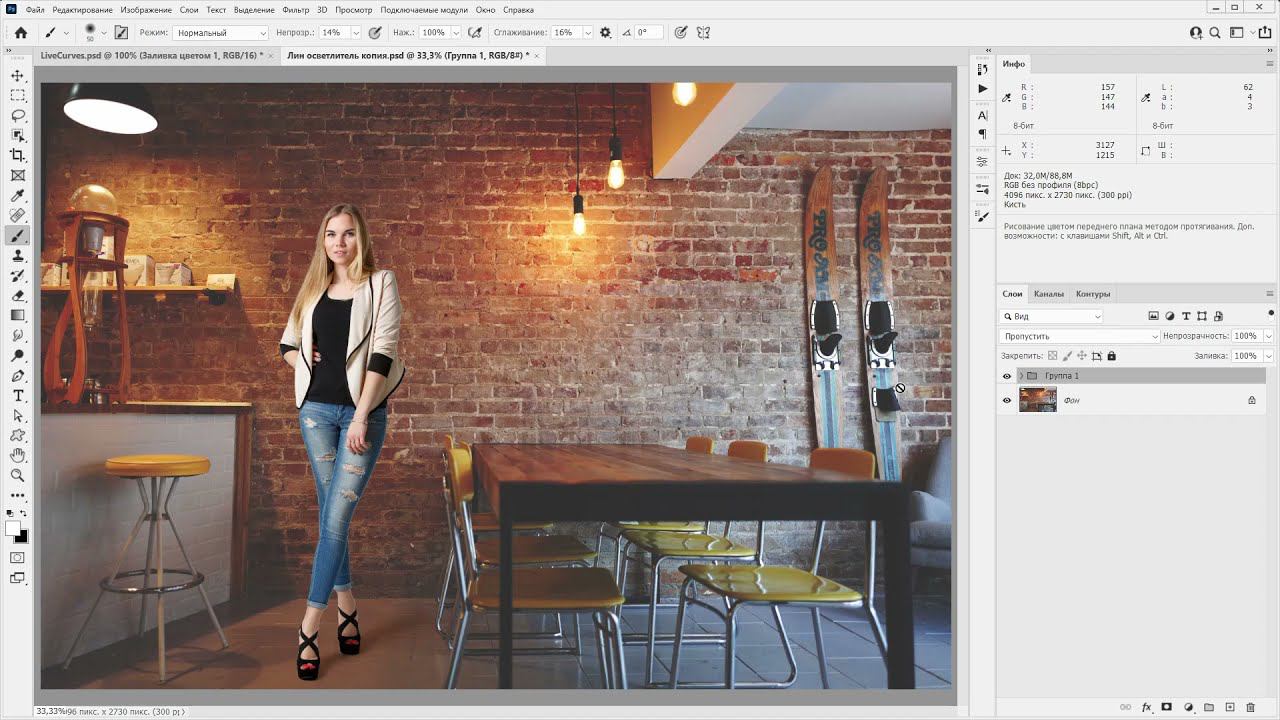Viewport: 1280px width, 720px height.
Task: Toggle lock all padlock in Закрепить row
Action: tap(1111, 356)
